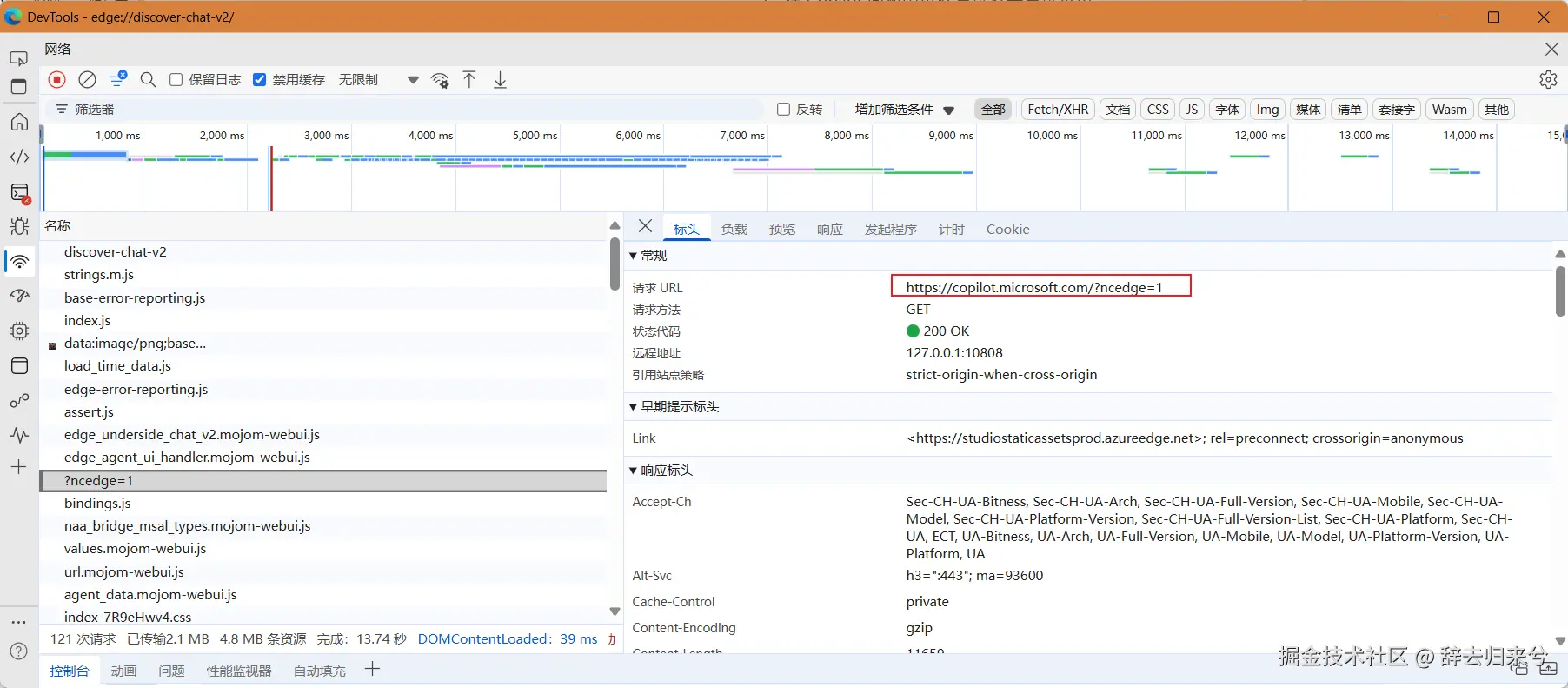The width and height of the screenshot is (1568, 688).
Task: Click the headers pane scrollbar thumb
Action: pyautogui.click(x=1560, y=291)
